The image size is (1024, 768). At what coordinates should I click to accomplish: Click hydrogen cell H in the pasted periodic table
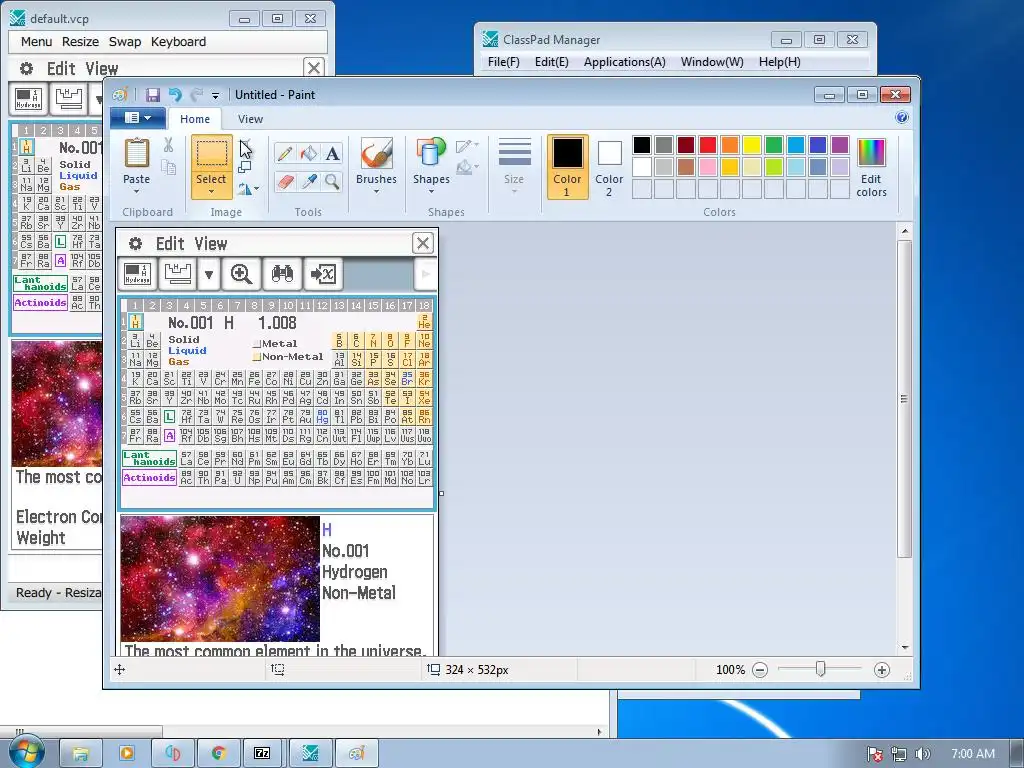[136, 322]
